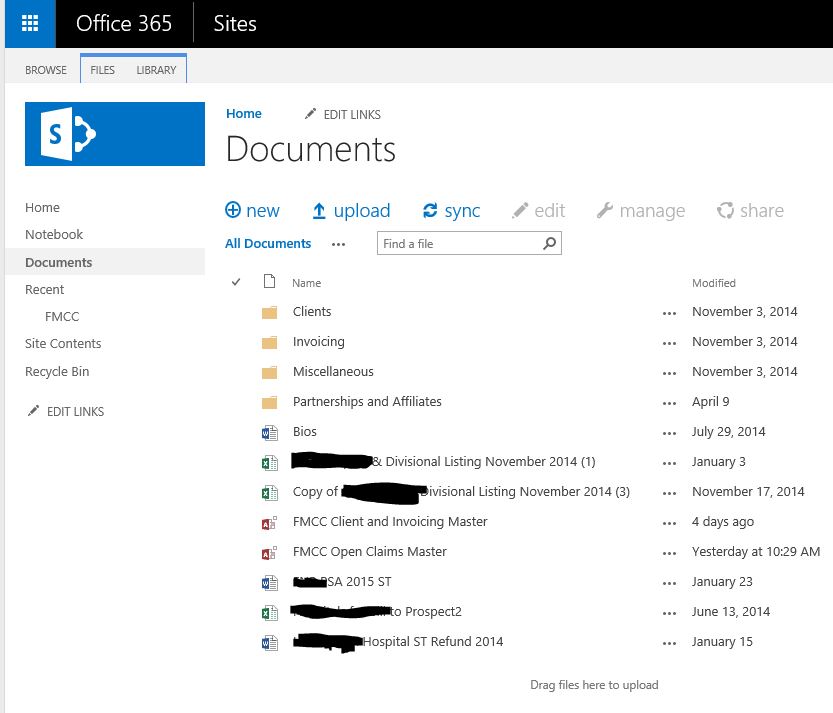Click EDIT LINKS in left navigation
Image resolution: width=833 pixels, height=713 pixels.
(x=75, y=411)
